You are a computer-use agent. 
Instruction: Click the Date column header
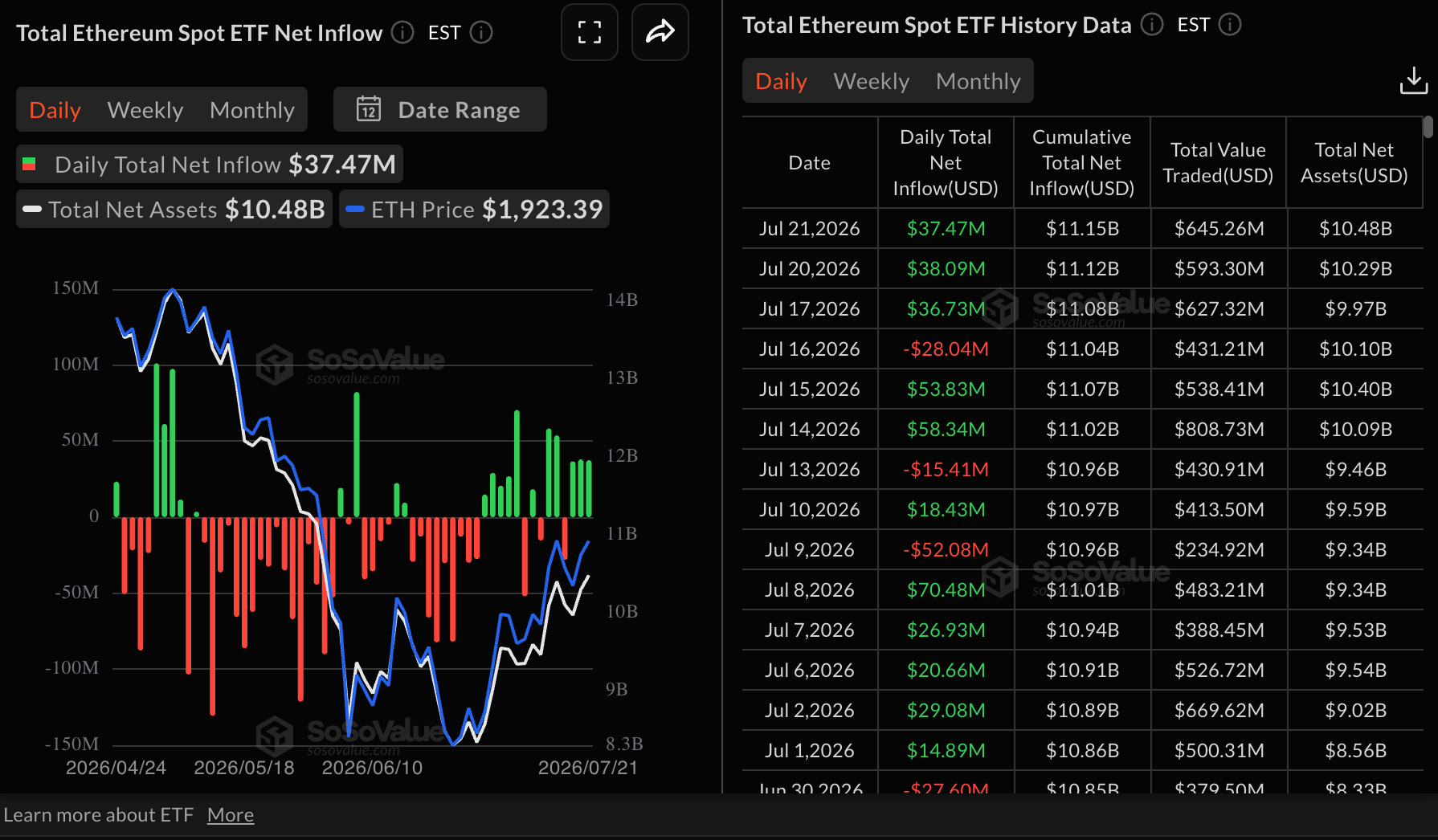point(810,163)
